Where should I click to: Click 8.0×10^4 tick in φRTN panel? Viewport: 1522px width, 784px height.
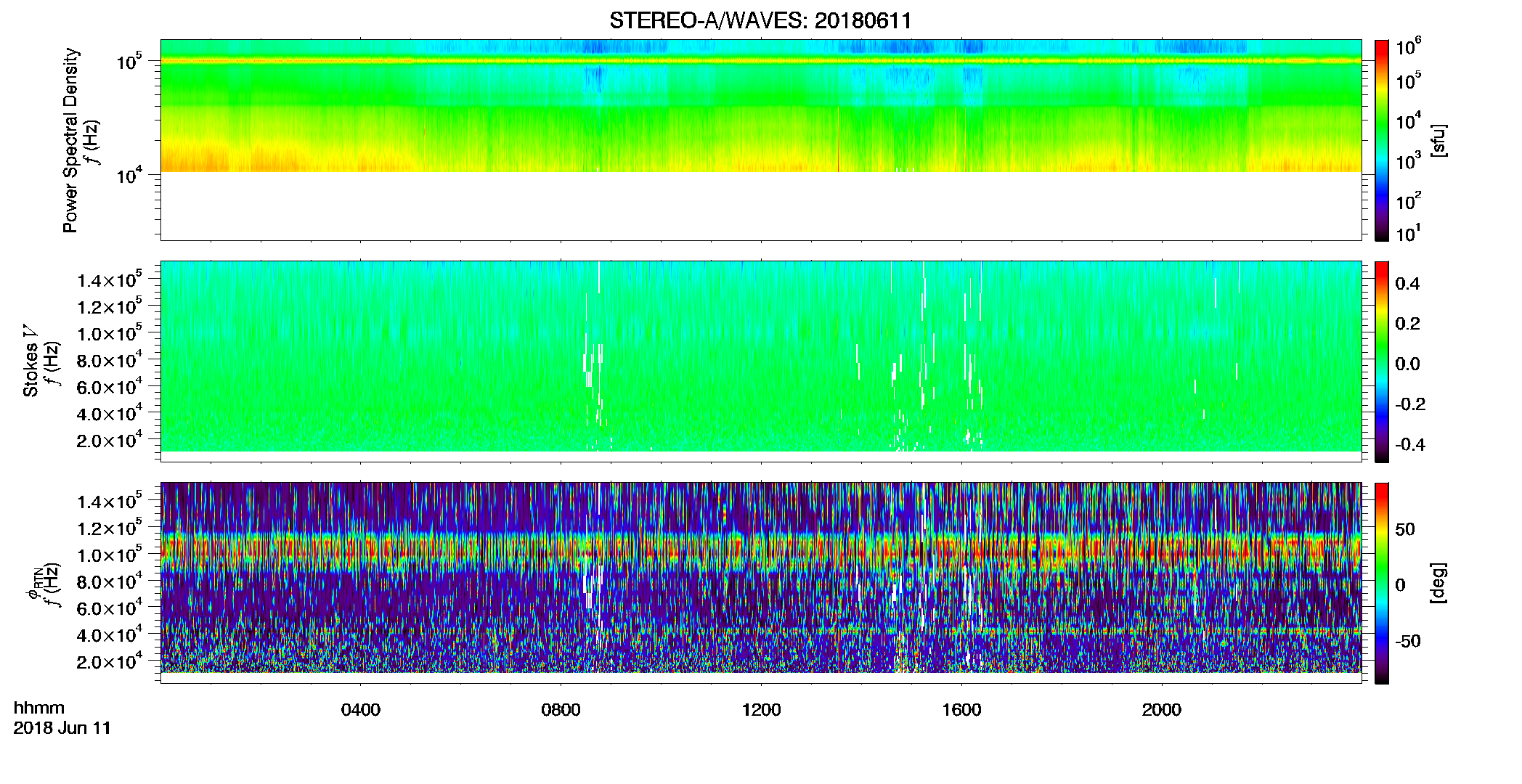[109, 582]
